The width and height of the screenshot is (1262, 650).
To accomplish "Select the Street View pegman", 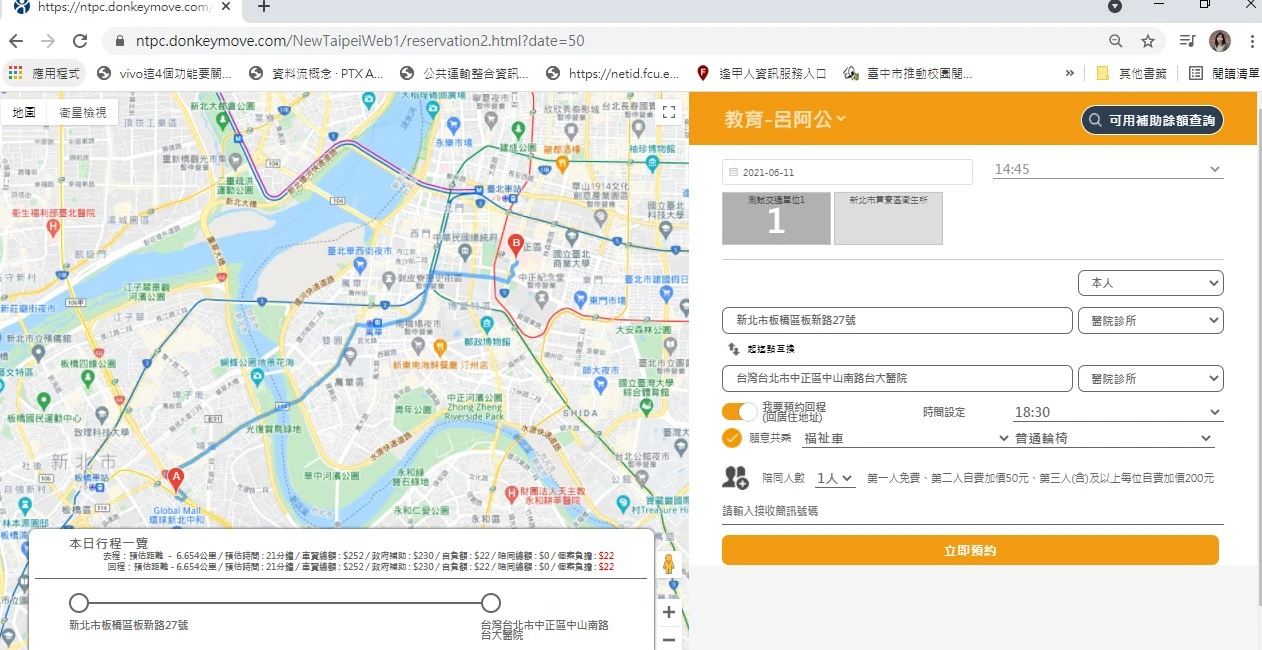I will pos(668,565).
